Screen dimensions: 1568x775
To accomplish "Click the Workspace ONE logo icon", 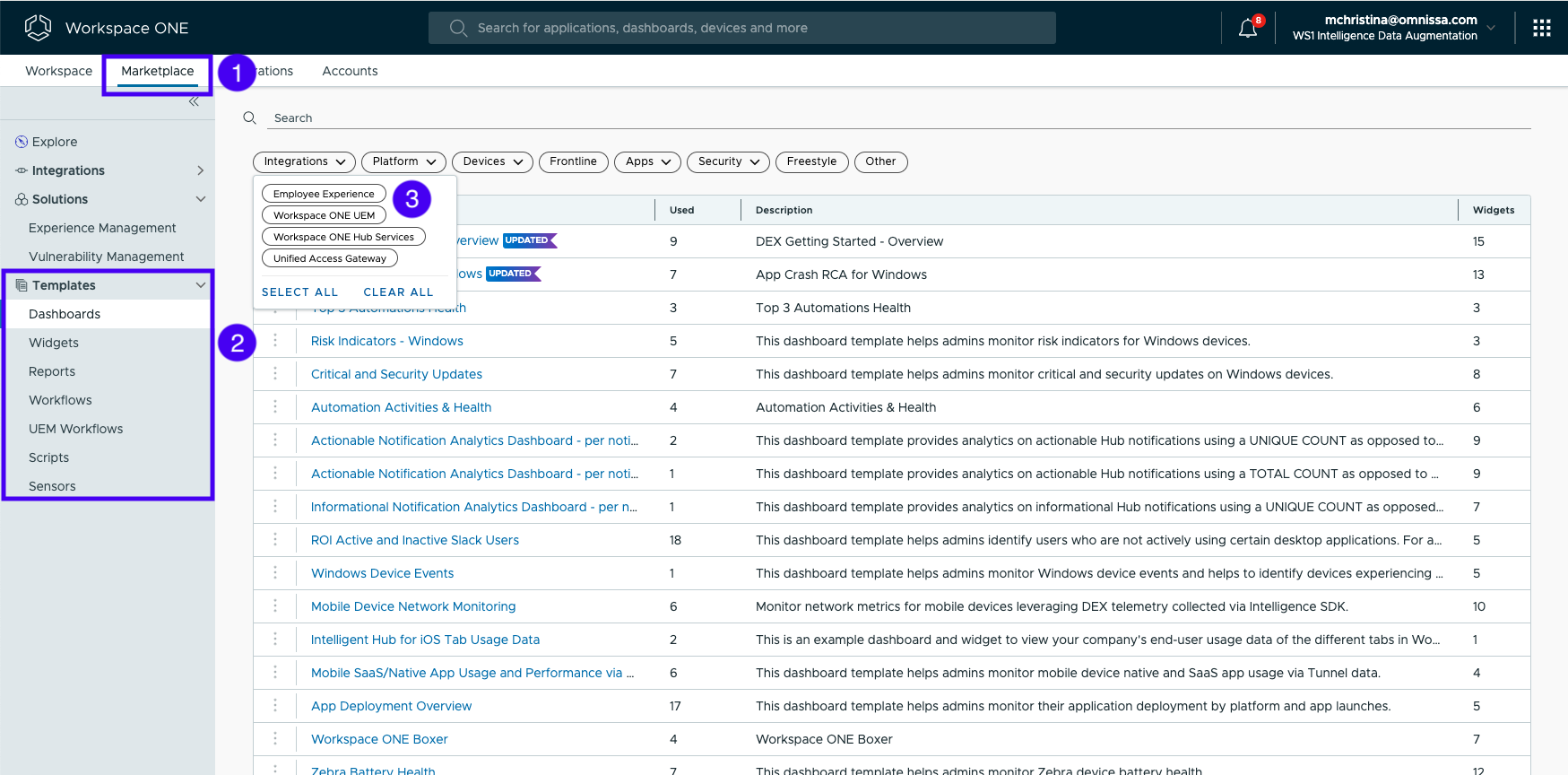I will point(38,28).
